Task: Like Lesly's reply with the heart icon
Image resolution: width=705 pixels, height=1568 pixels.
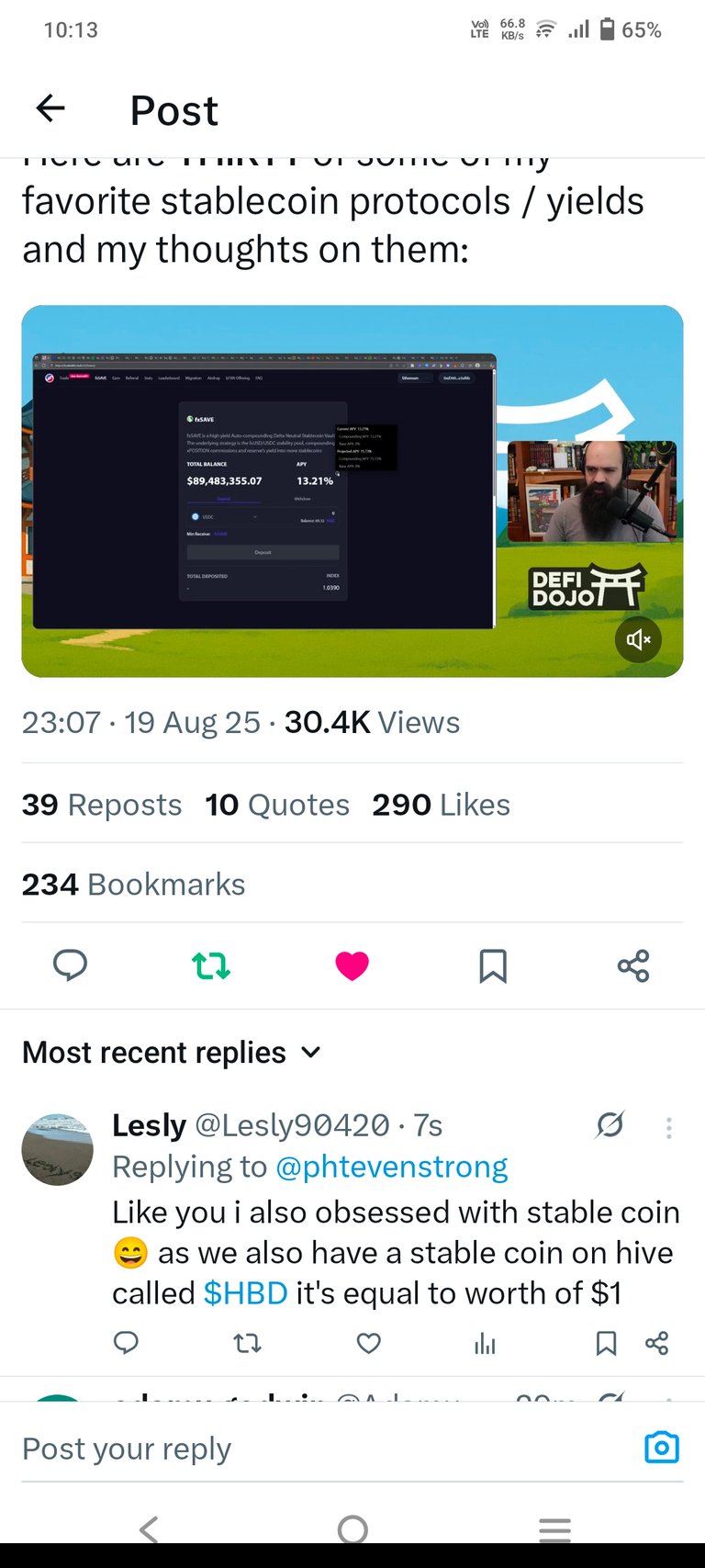Action: pyautogui.click(x=369, y=1344)
